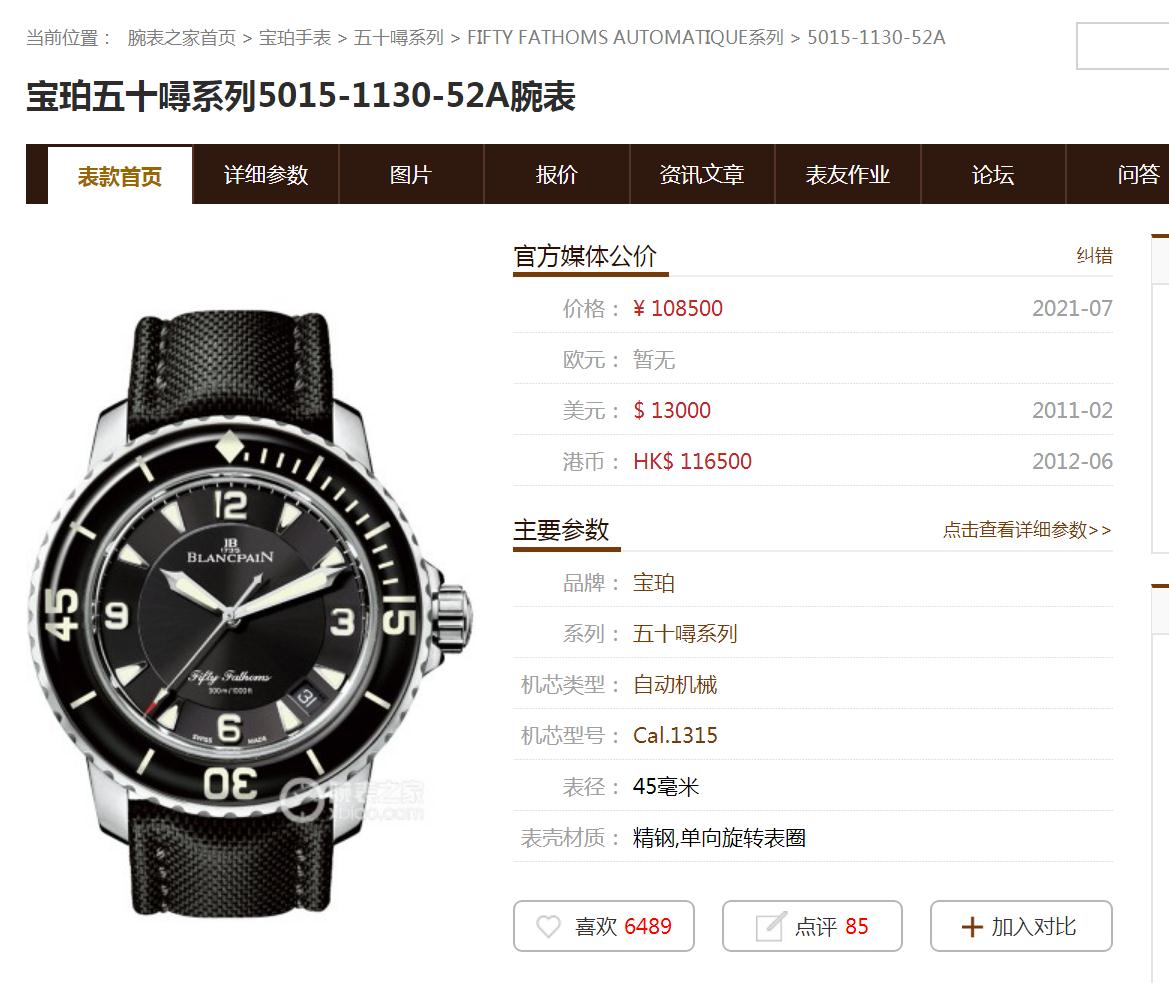1169x983 pixels.
Task: Open the Blancpain watch product image
Action: coord(250,613)
